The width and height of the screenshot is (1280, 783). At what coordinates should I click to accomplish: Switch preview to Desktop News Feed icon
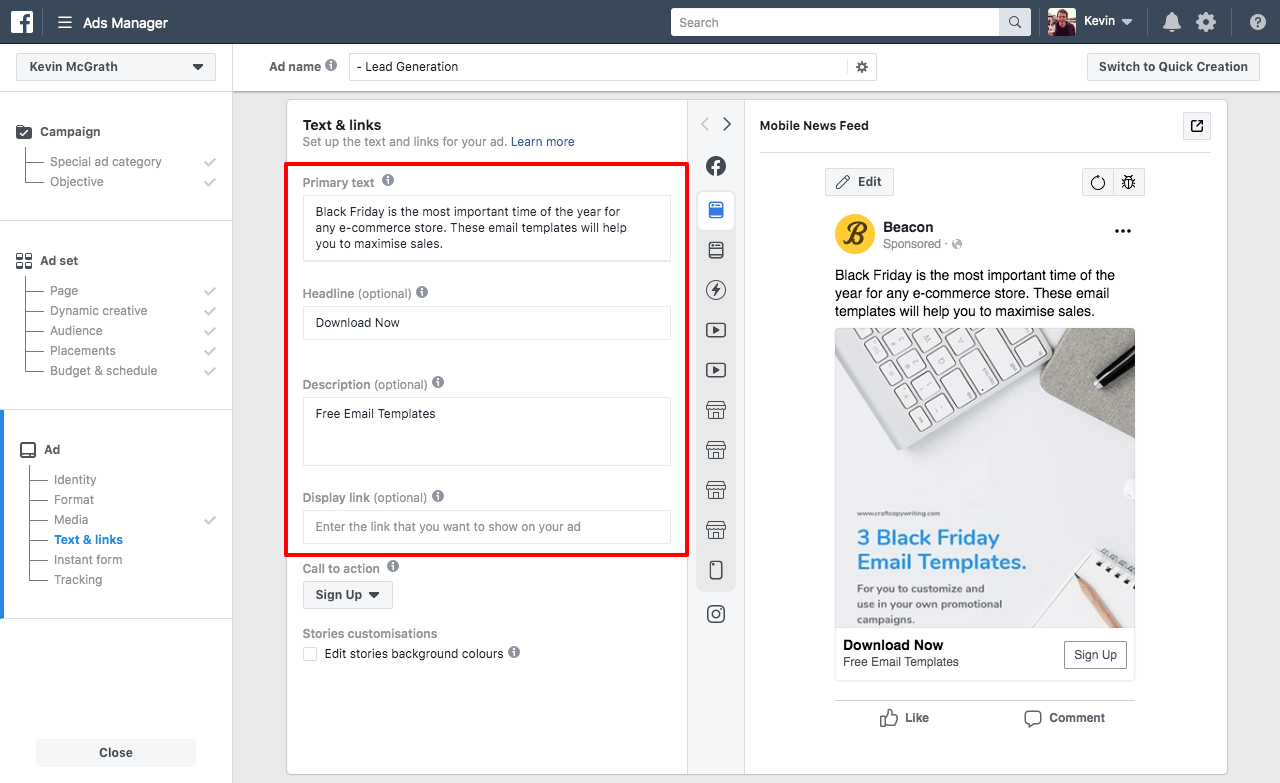(x=716, y=250)
